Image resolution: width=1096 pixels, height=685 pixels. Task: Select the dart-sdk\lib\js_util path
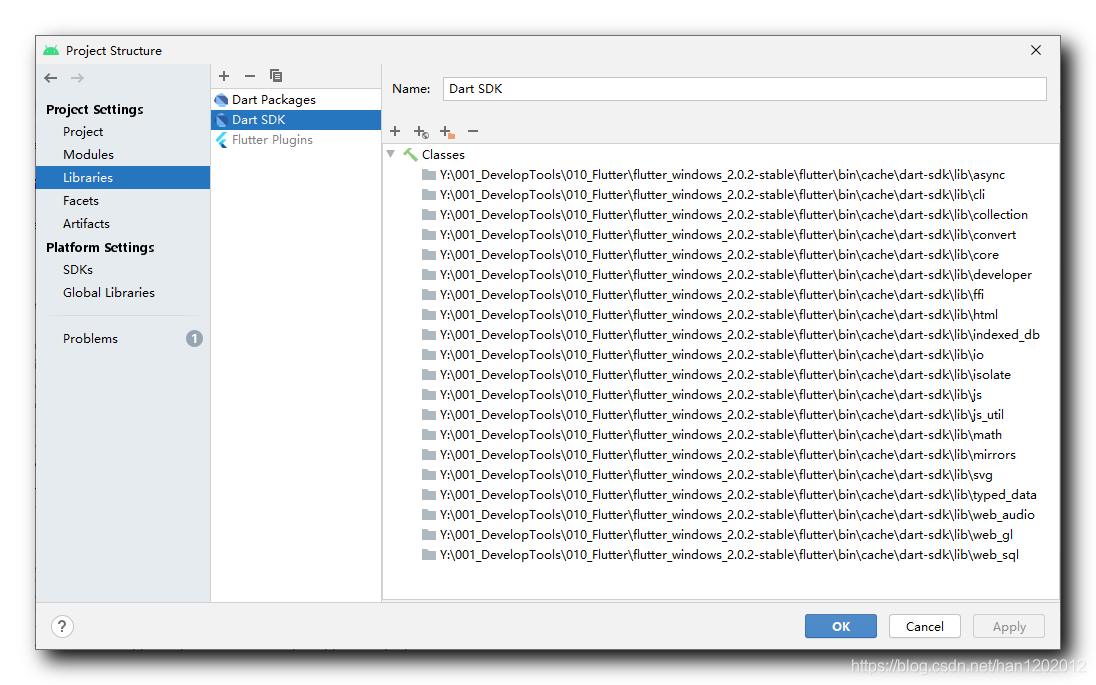point(721,414)
